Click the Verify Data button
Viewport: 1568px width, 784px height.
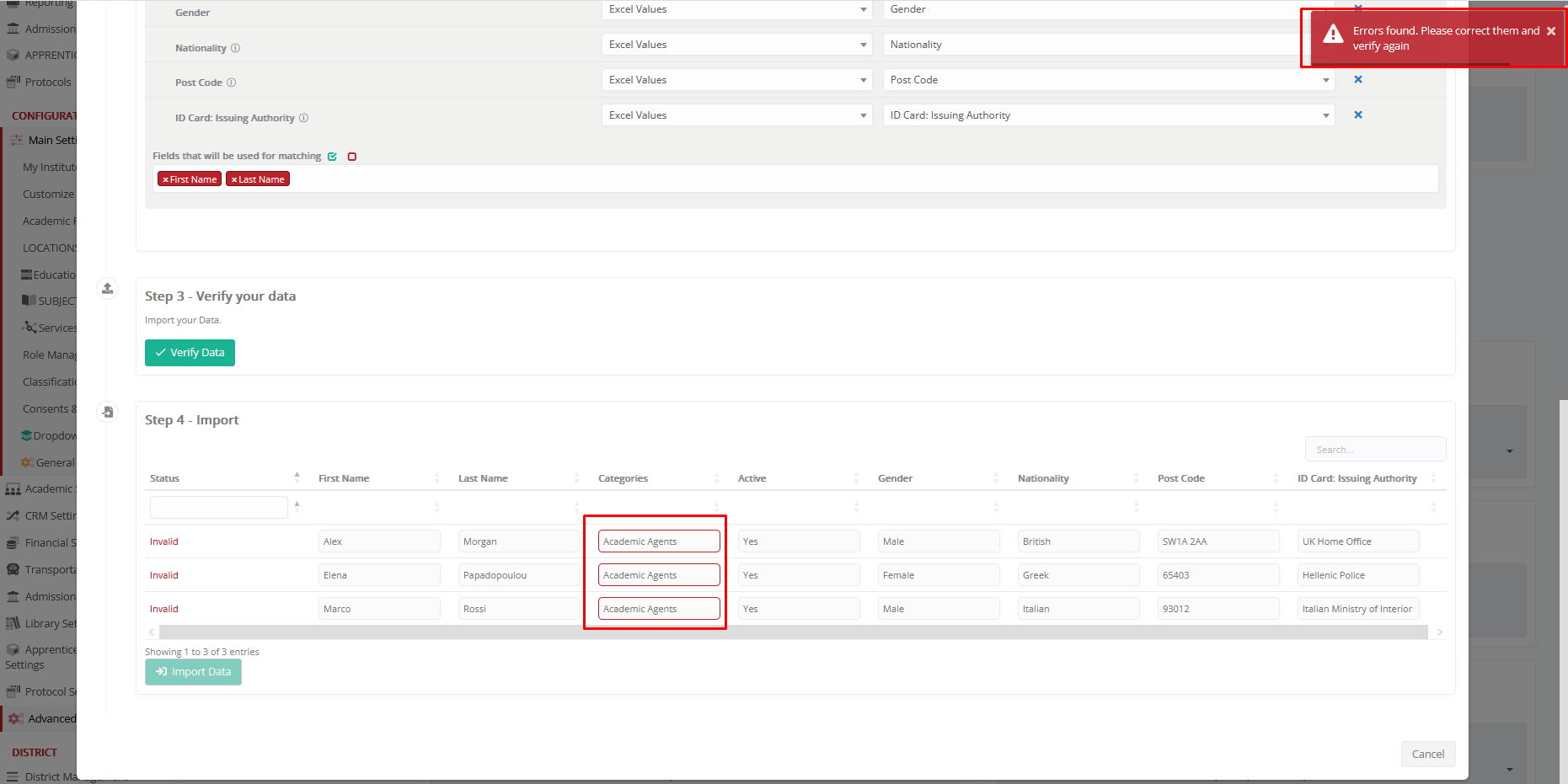click(190, 353)
